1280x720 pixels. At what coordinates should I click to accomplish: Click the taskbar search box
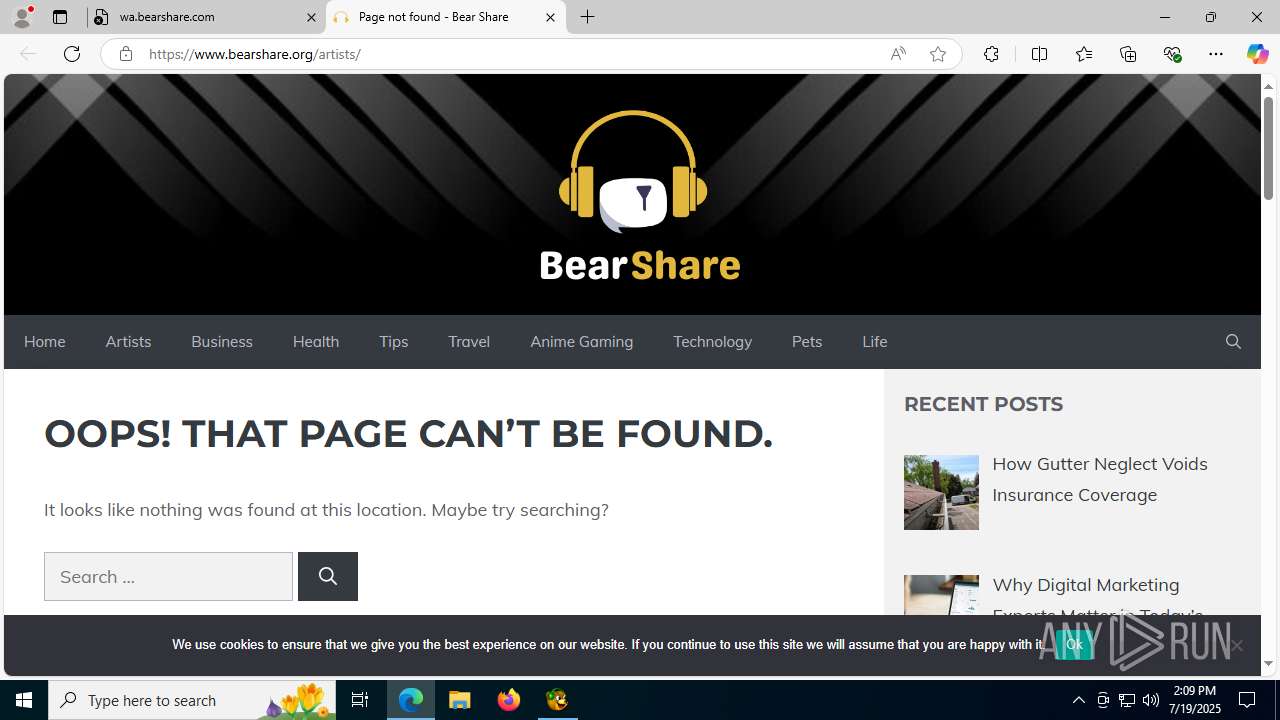192,700
